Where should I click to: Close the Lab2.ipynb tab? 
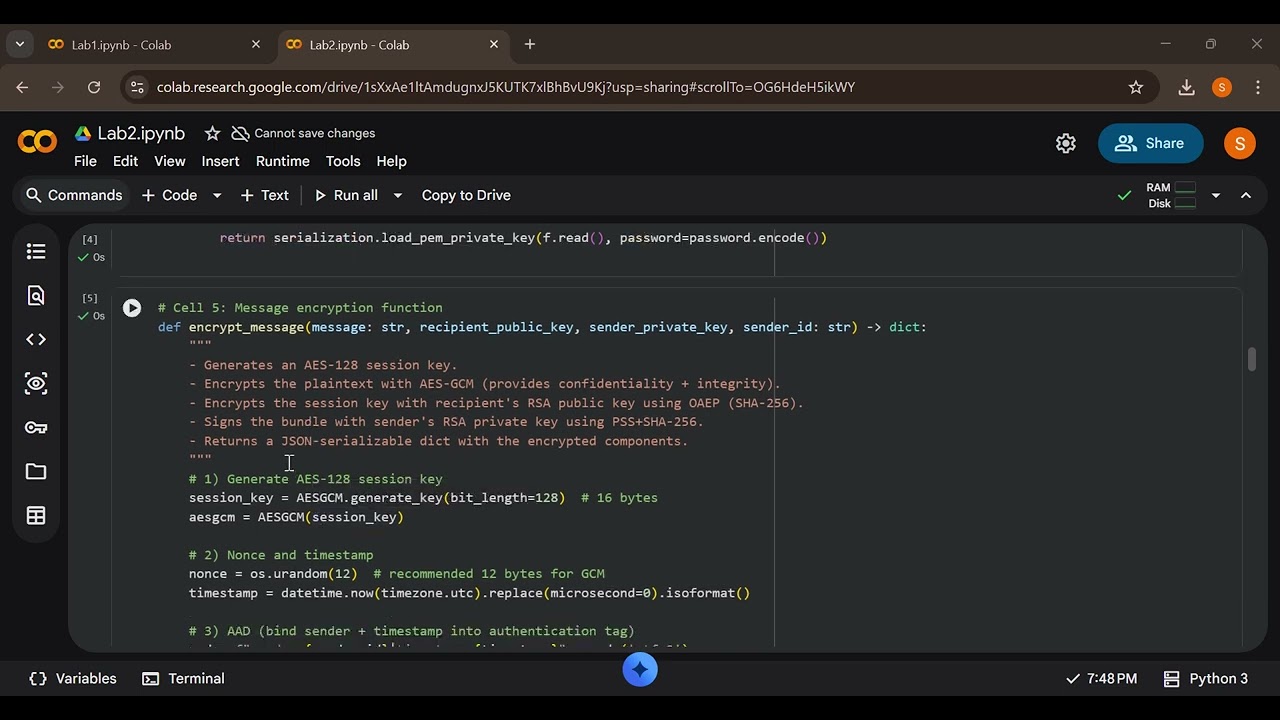(494, 44)
